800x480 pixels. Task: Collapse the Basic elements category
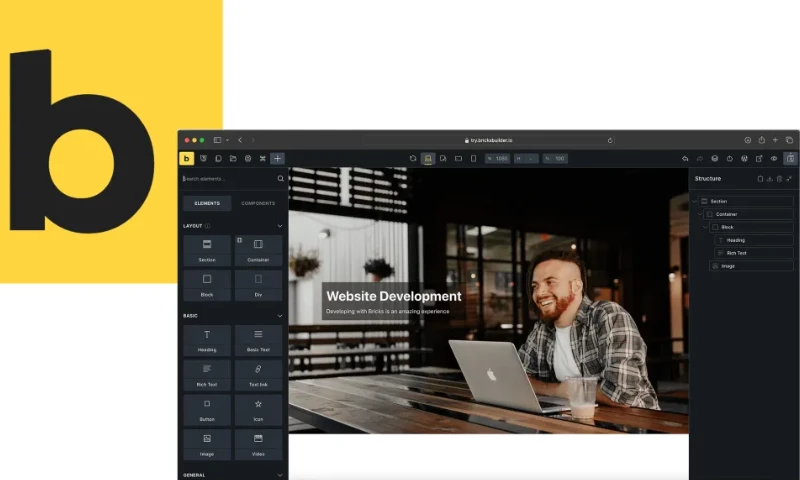click(x=280, y=315)
